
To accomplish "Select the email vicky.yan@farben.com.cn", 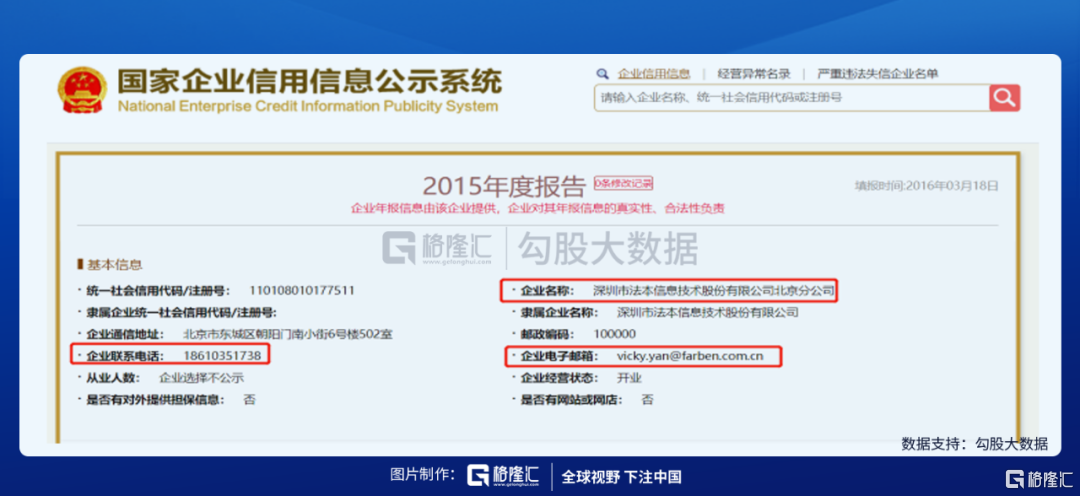I will click(690, 356).
